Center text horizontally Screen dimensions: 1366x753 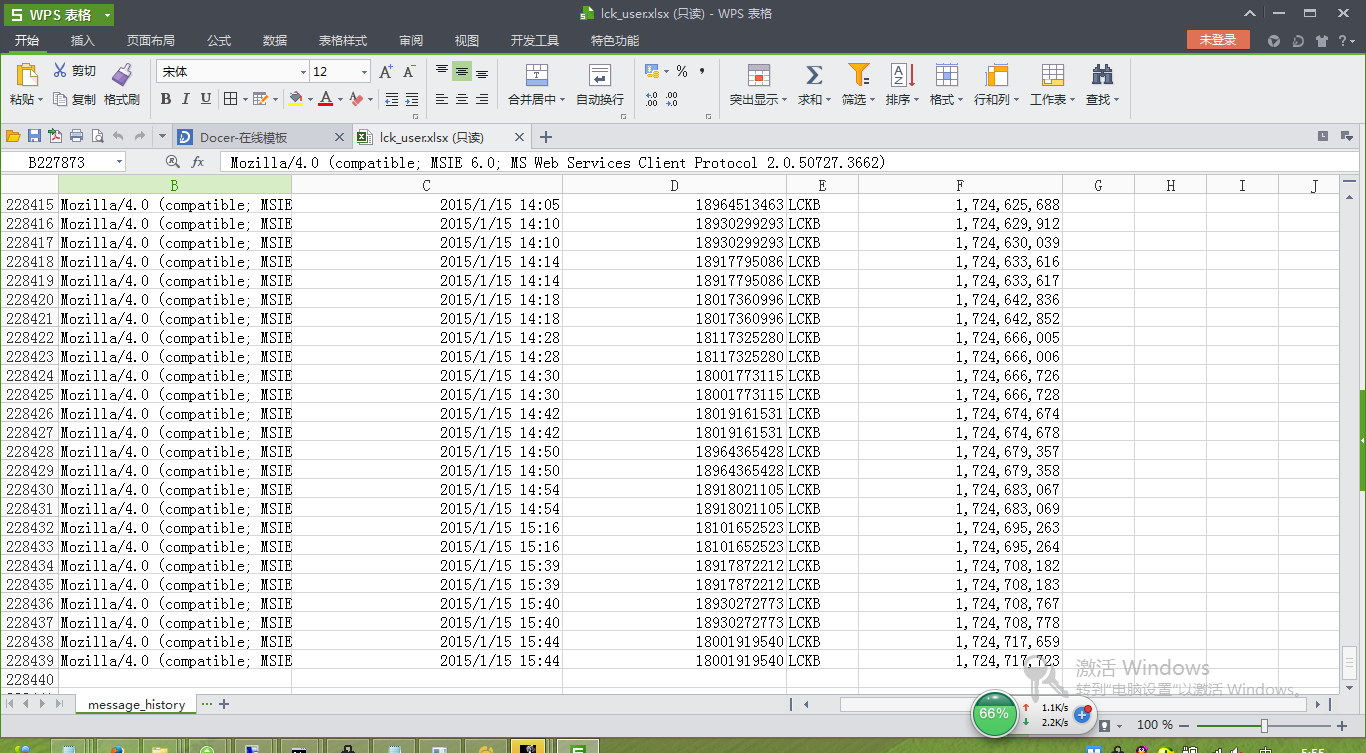(462, 99)
